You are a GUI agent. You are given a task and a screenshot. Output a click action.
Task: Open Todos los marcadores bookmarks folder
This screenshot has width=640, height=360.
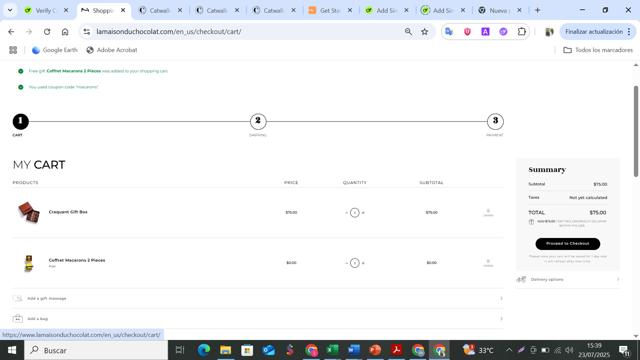point(598,50)
